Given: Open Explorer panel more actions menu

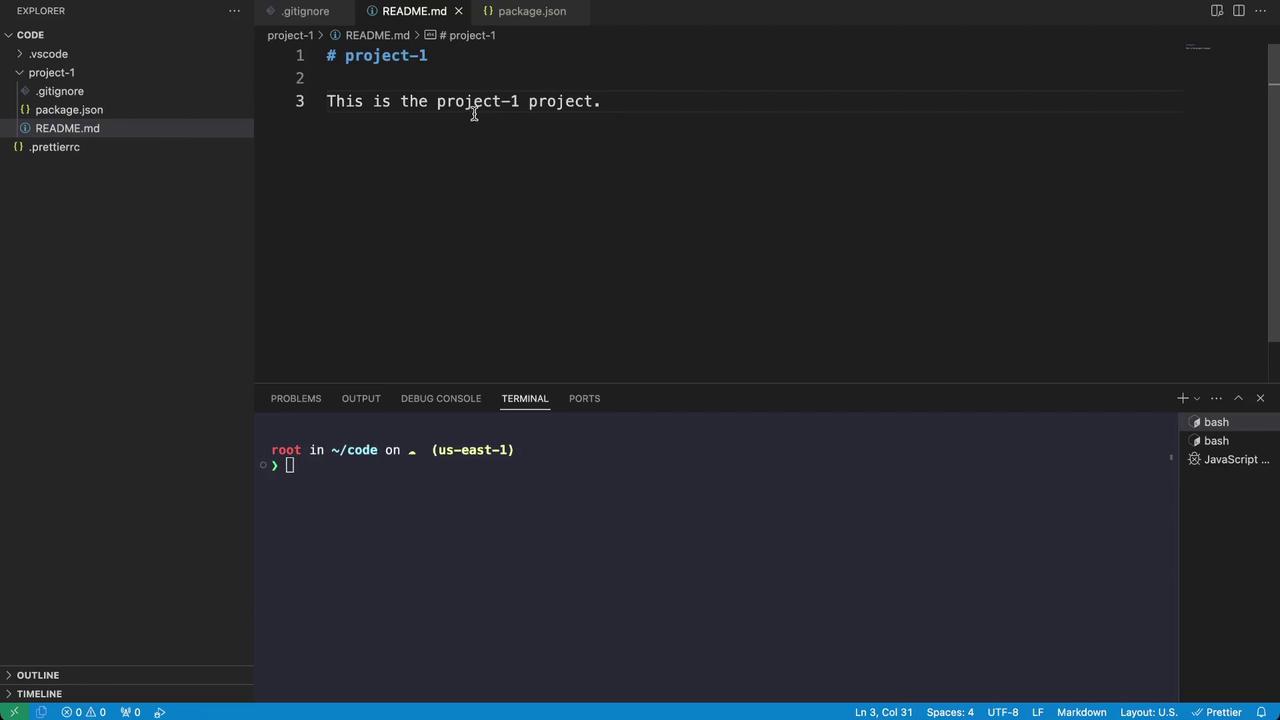Looking at the screenshot, I should tap(234, 11).
